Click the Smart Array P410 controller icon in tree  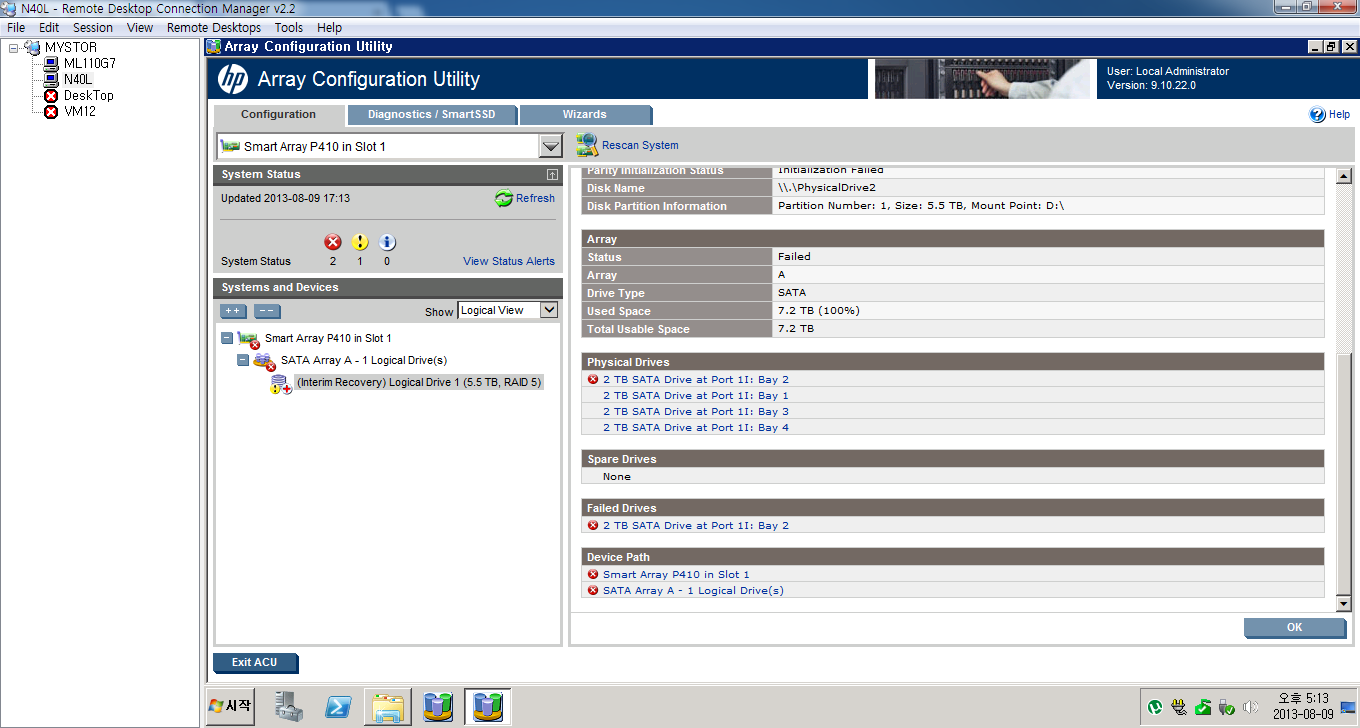click(249, 339)
